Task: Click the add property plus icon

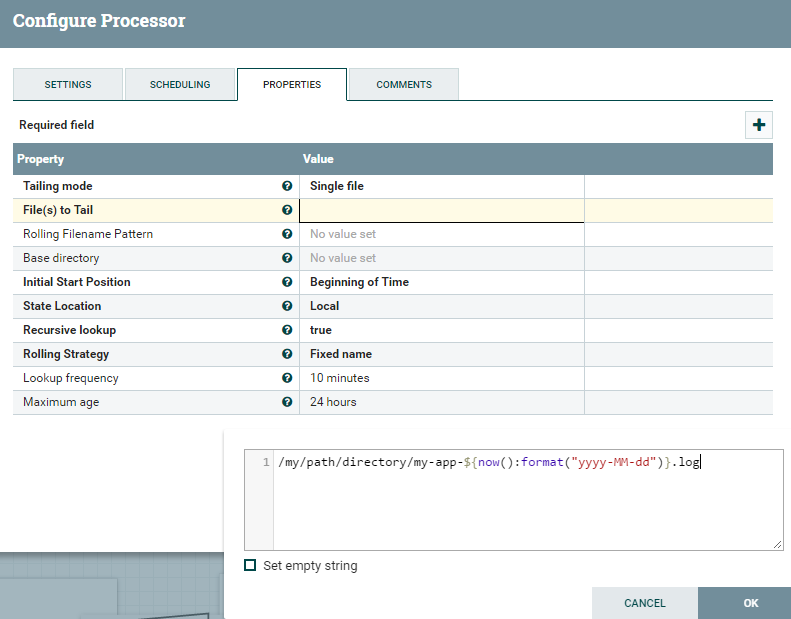Action: [759, 125]
